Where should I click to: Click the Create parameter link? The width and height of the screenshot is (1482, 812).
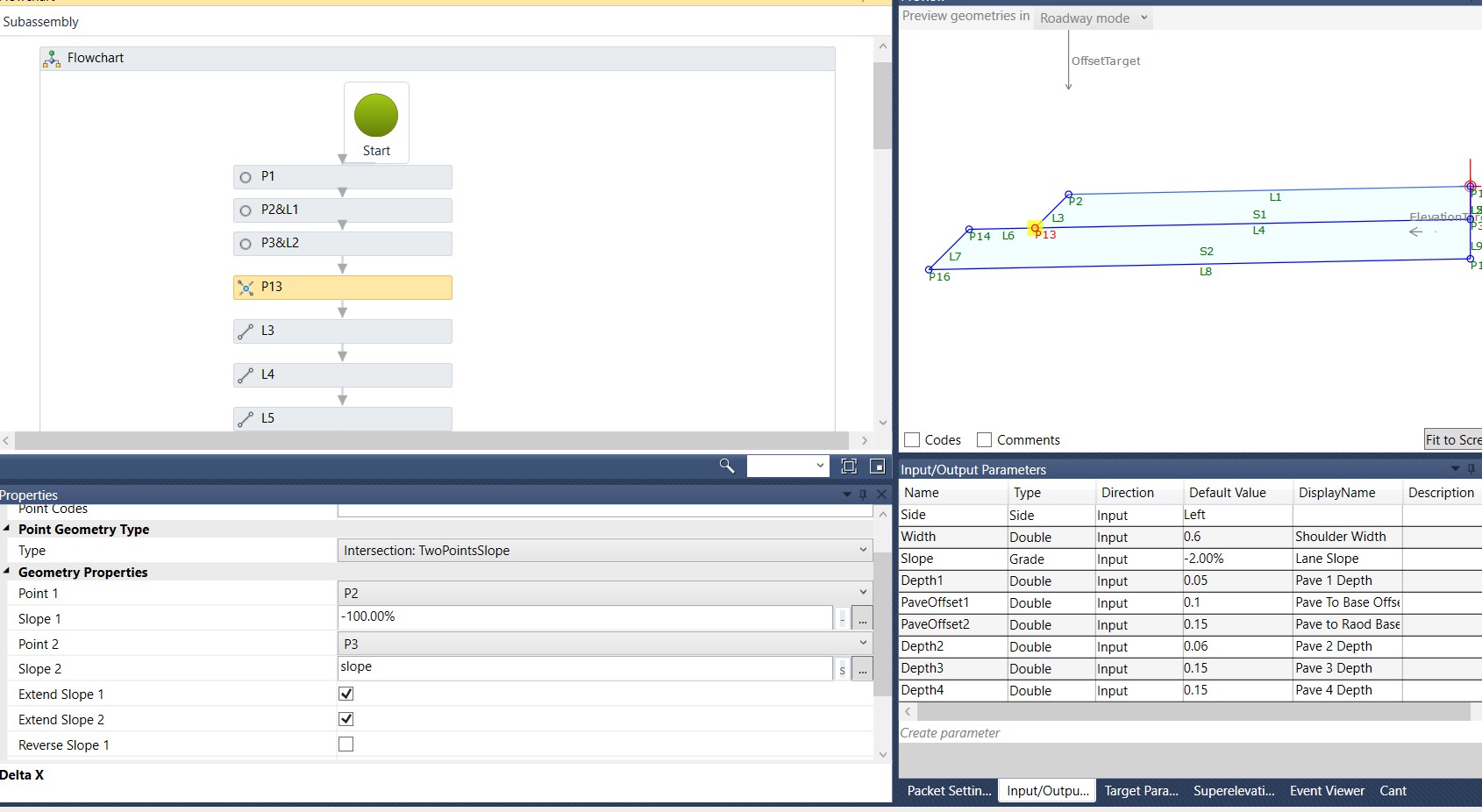coord(950,732)
